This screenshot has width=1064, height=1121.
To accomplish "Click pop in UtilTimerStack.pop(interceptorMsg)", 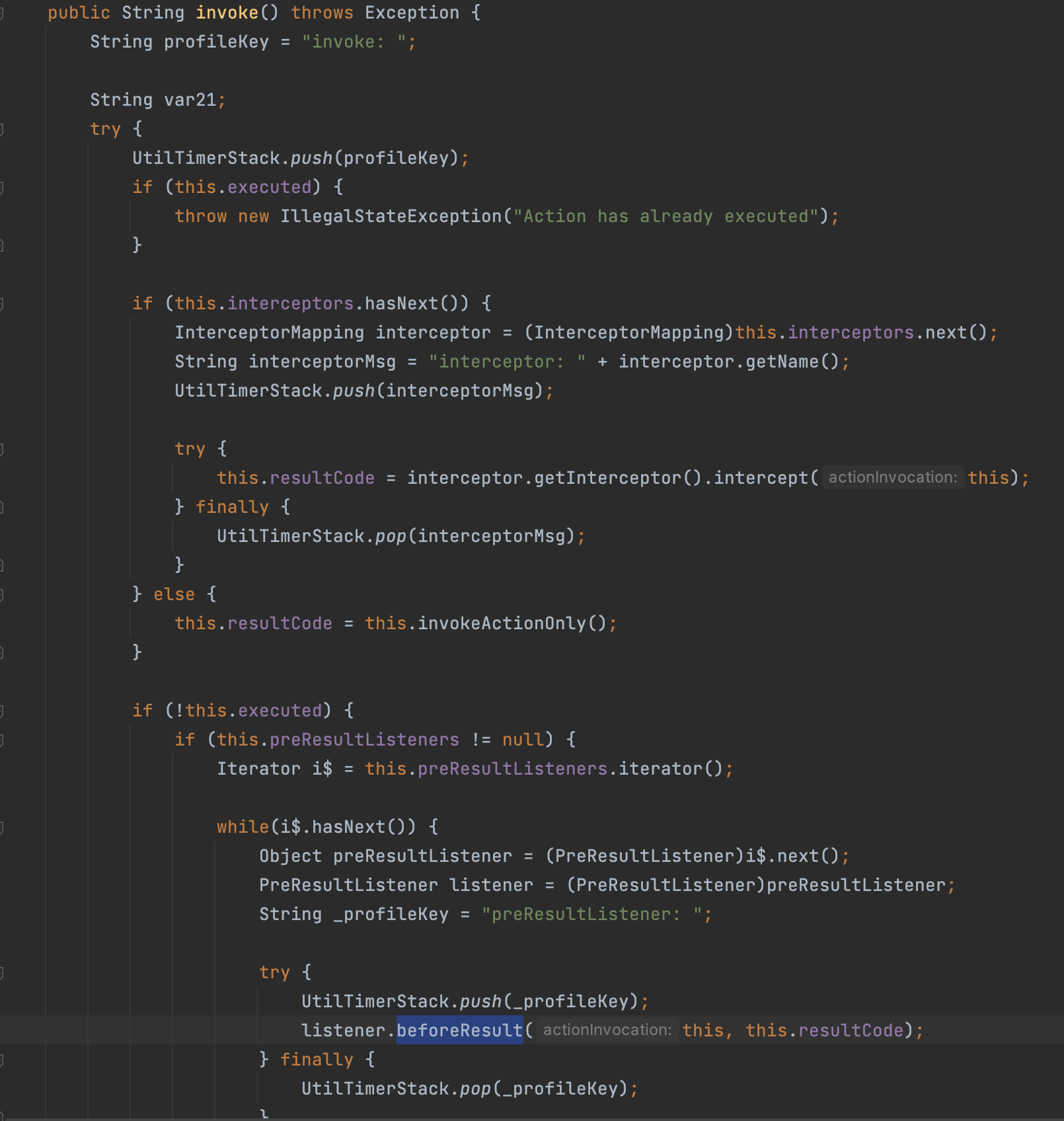I will tap(391, 536).
